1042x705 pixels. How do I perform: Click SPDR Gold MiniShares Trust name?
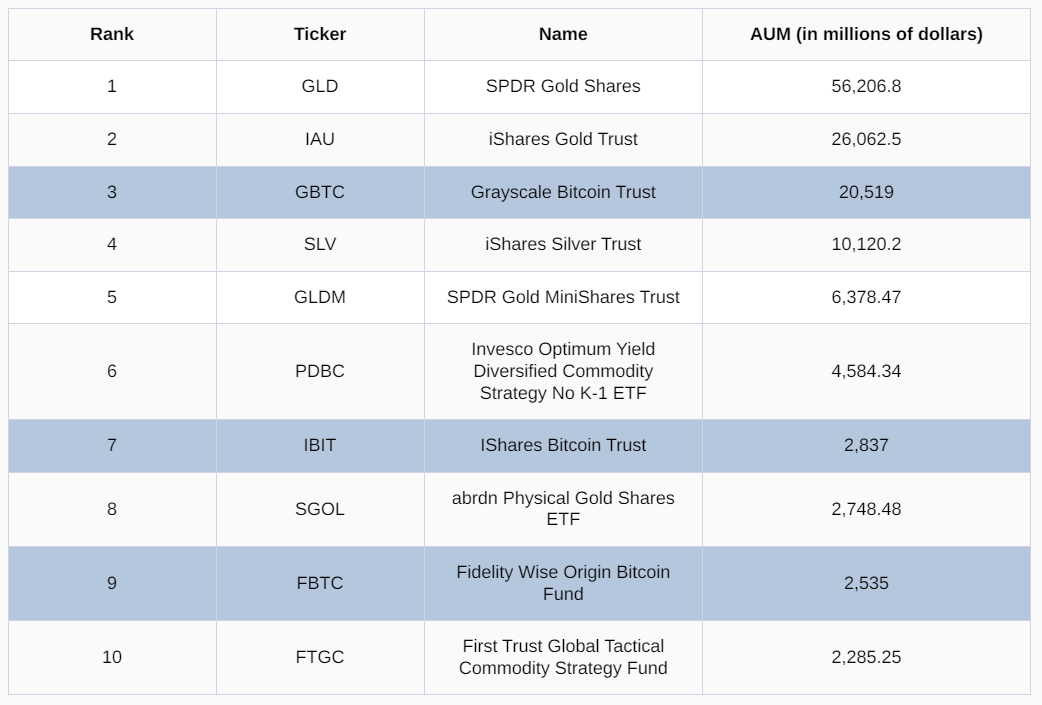tap(563, 297)
